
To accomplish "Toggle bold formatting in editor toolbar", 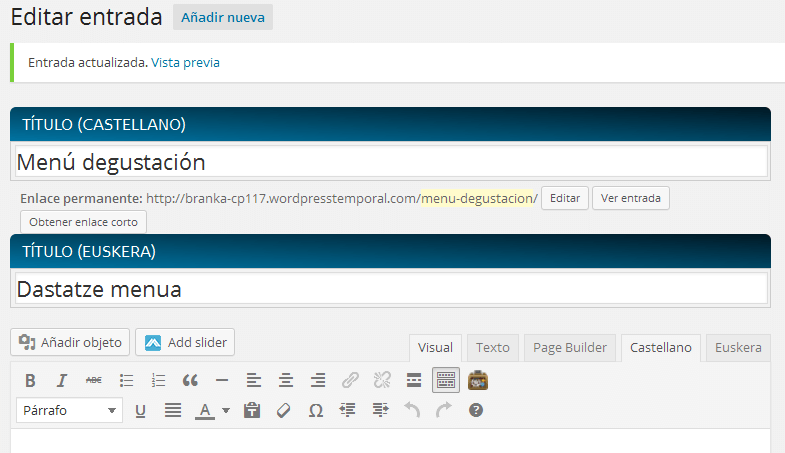I will tap(30, 381).
